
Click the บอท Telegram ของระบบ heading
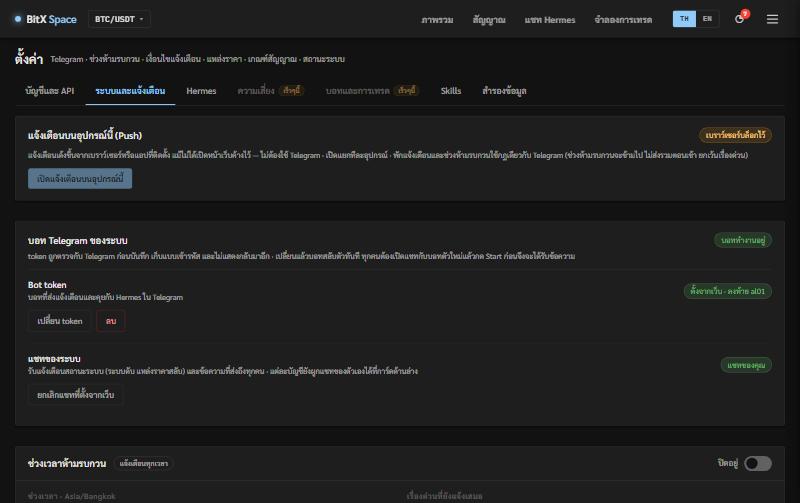[x=78, y=240]
